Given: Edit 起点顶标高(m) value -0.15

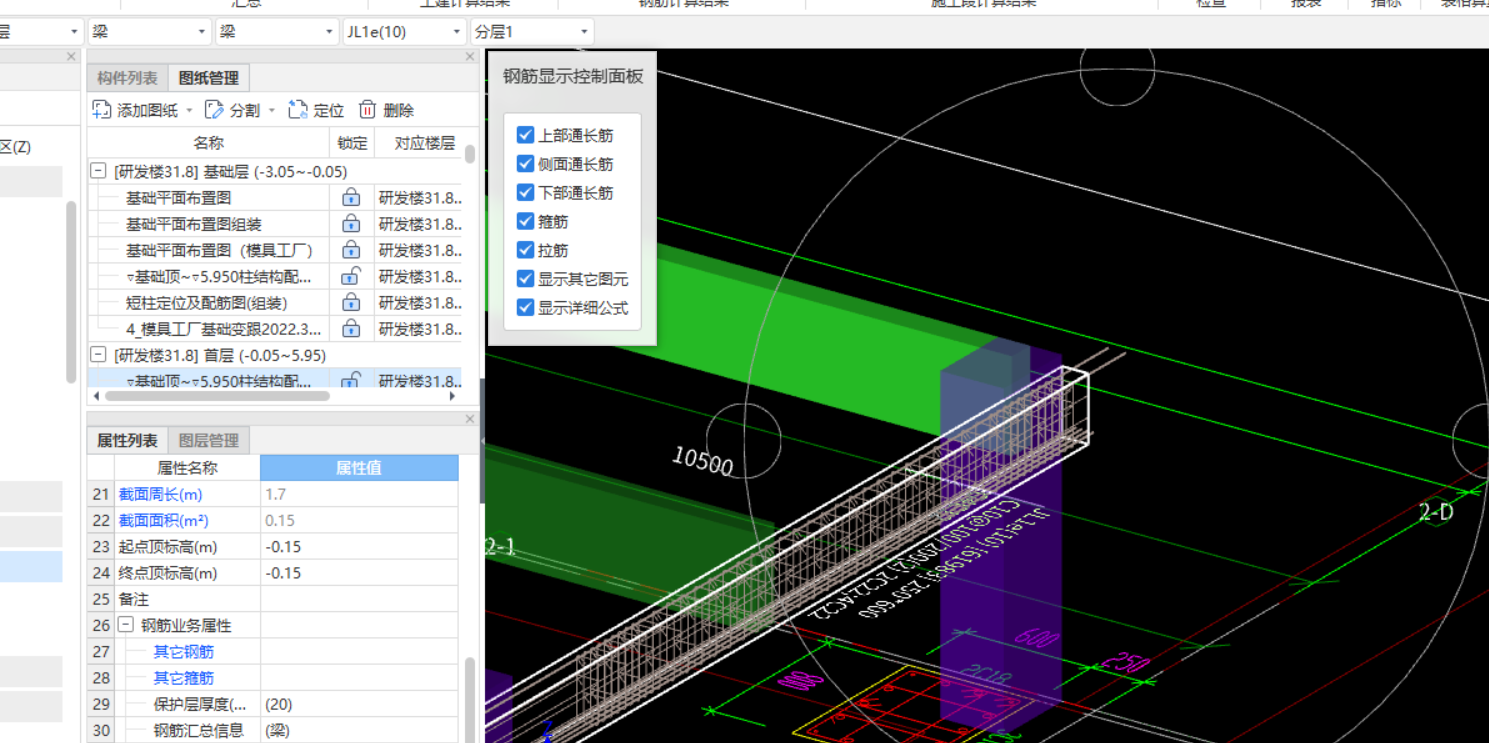Looking at the screenshot, I should coord(359,547).
